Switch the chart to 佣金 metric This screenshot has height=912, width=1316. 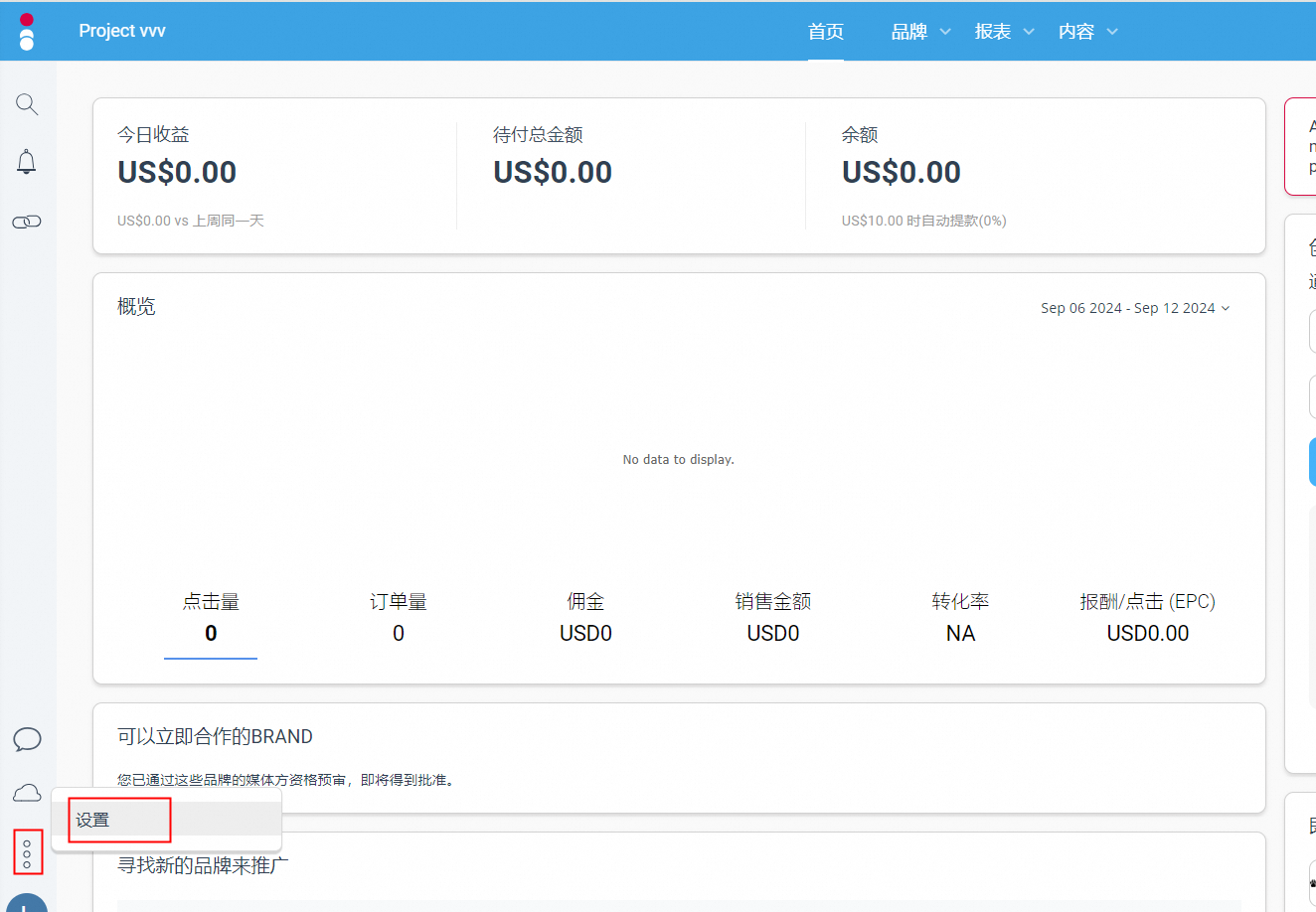(585, 616)
